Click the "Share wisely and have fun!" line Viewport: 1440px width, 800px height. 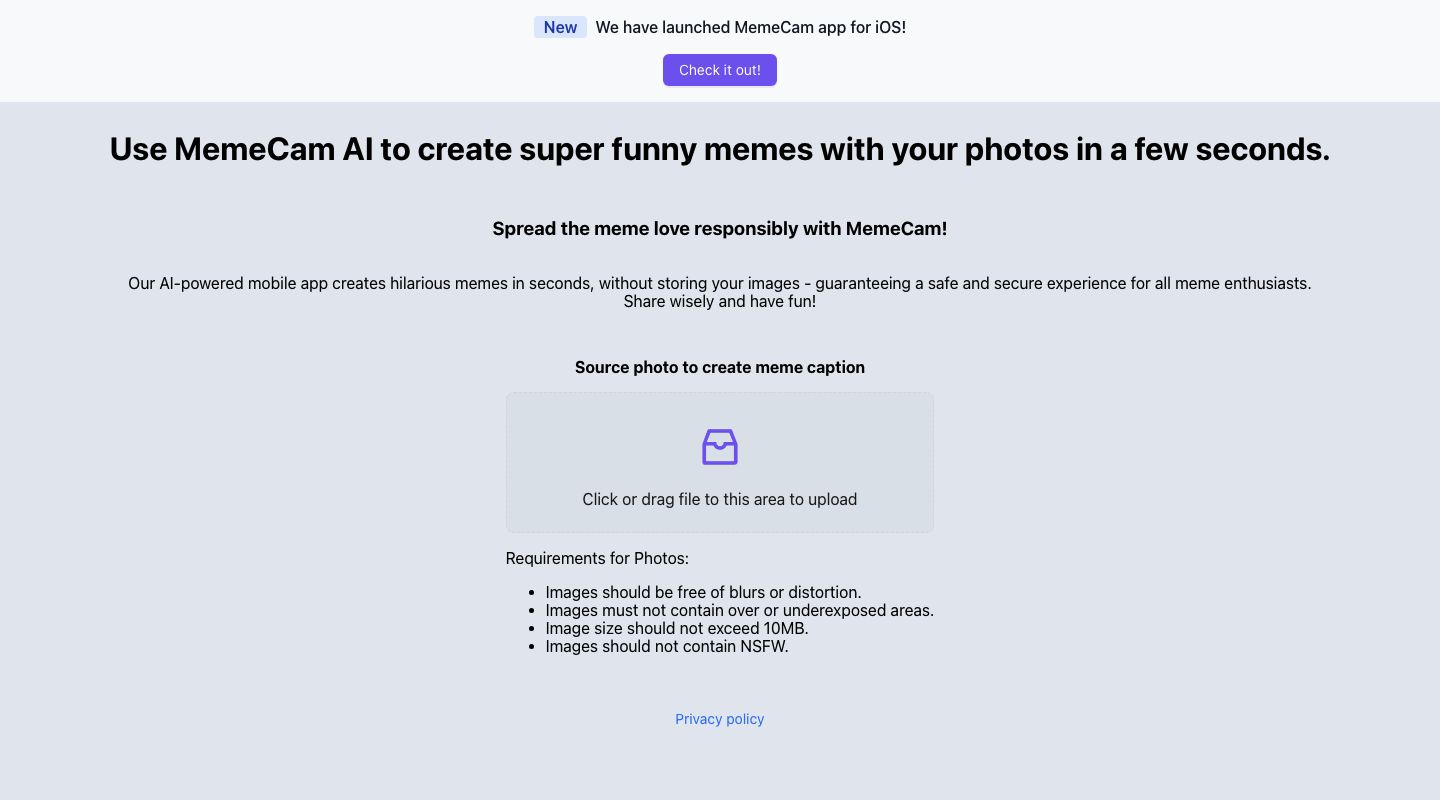click(x=719, y=301)
